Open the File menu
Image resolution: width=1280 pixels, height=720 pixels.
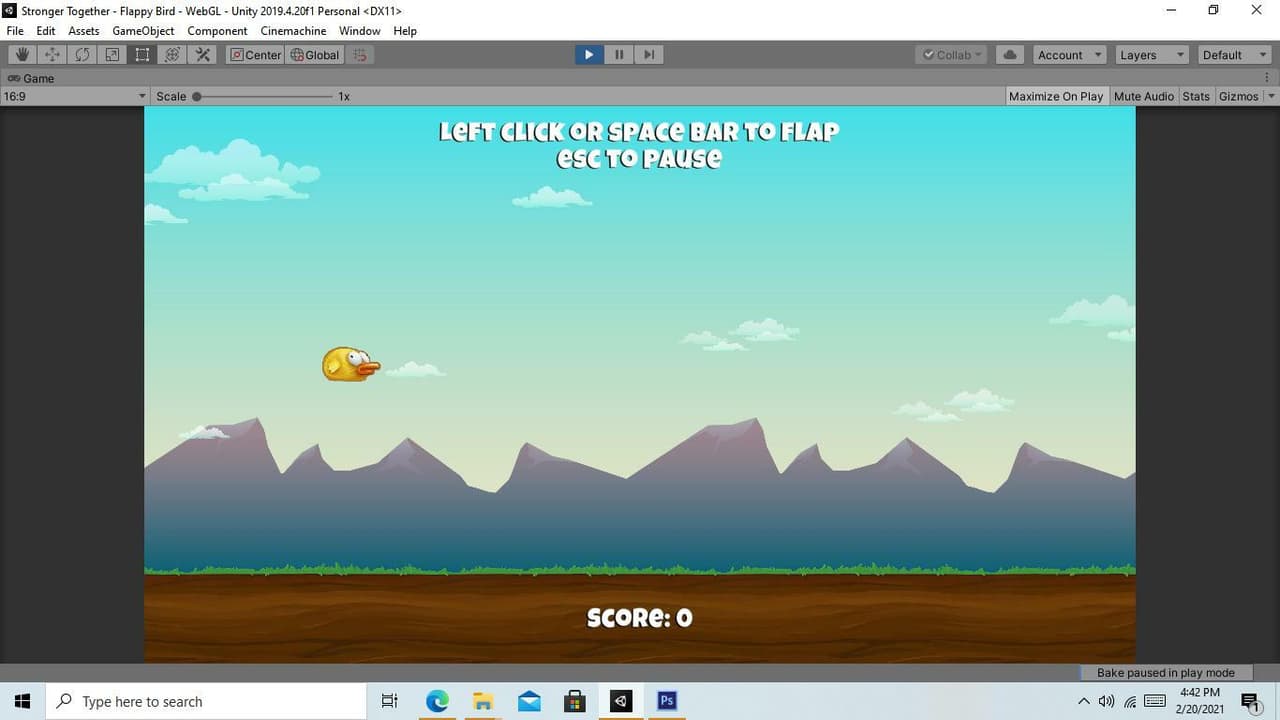pos(15,31)
